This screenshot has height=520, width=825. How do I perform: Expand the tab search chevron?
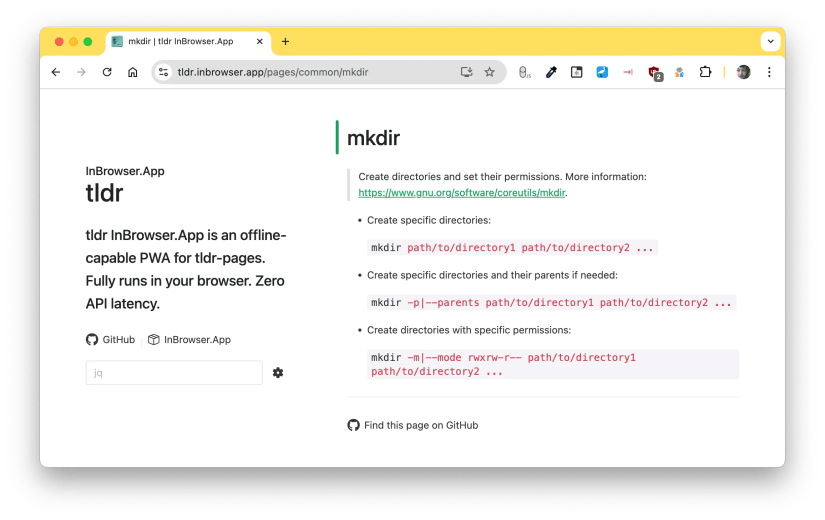point(770,41)
